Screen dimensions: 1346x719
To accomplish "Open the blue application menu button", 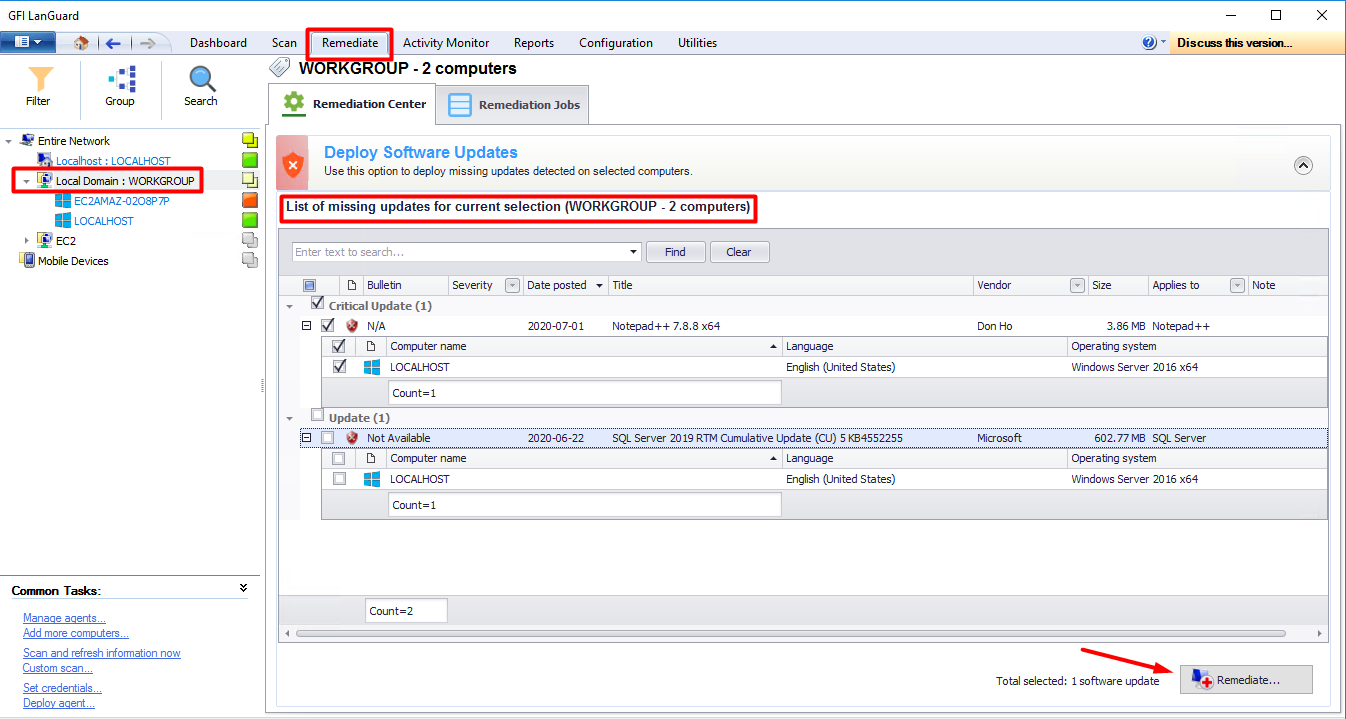I will pos(28,42).
